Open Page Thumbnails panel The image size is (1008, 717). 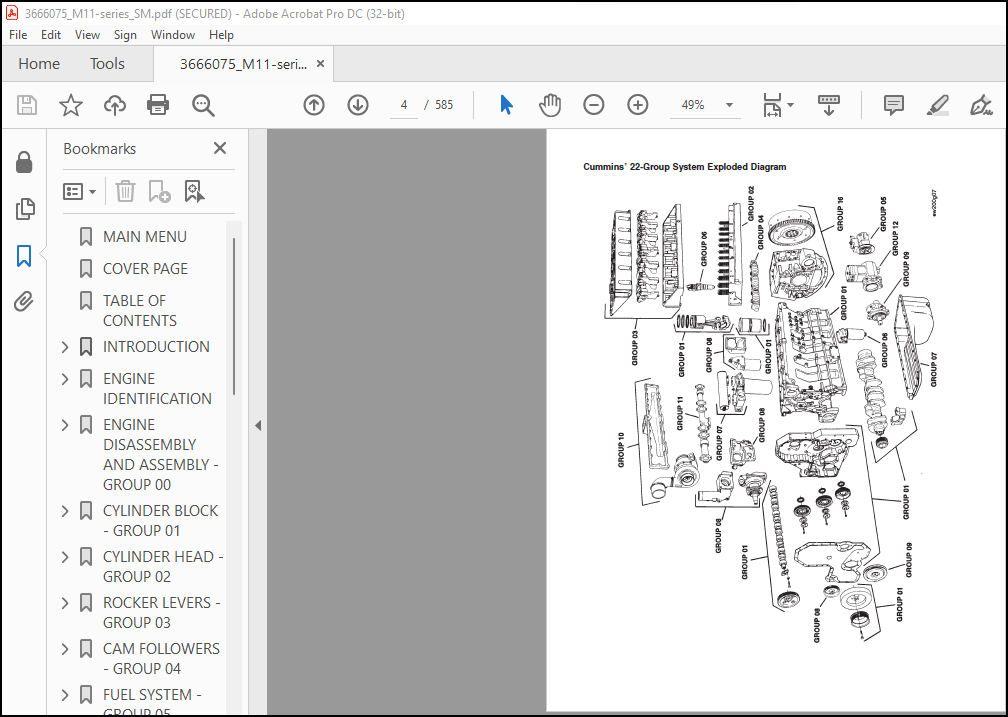(x=24, y=209)
